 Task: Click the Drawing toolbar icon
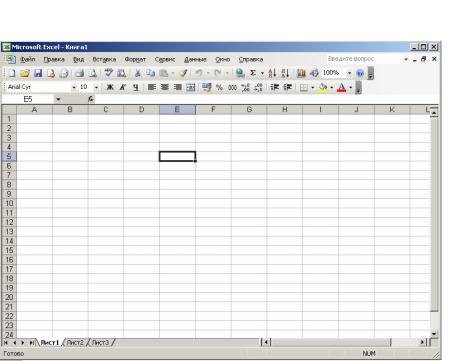(x=314, y=73)
